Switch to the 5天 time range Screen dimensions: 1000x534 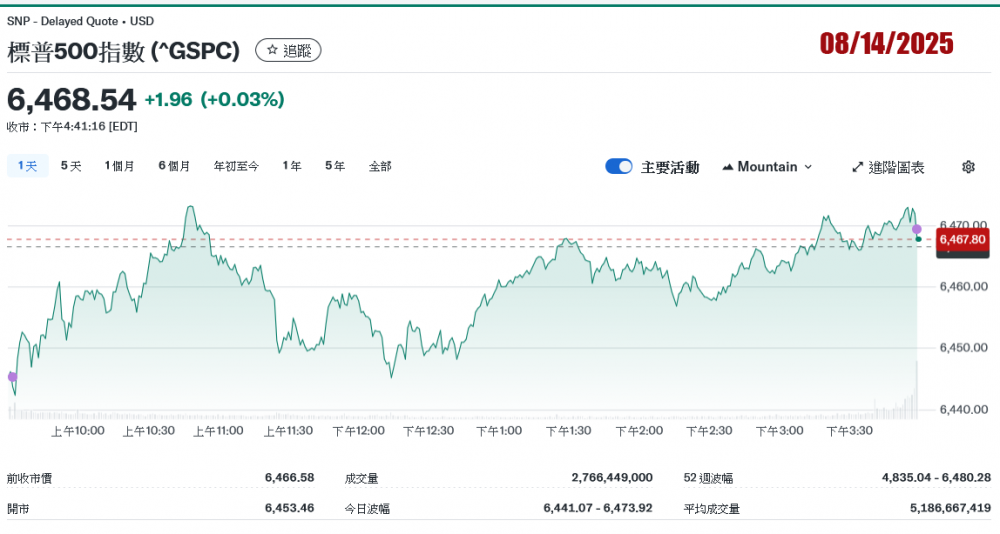(x=71, y=166)
